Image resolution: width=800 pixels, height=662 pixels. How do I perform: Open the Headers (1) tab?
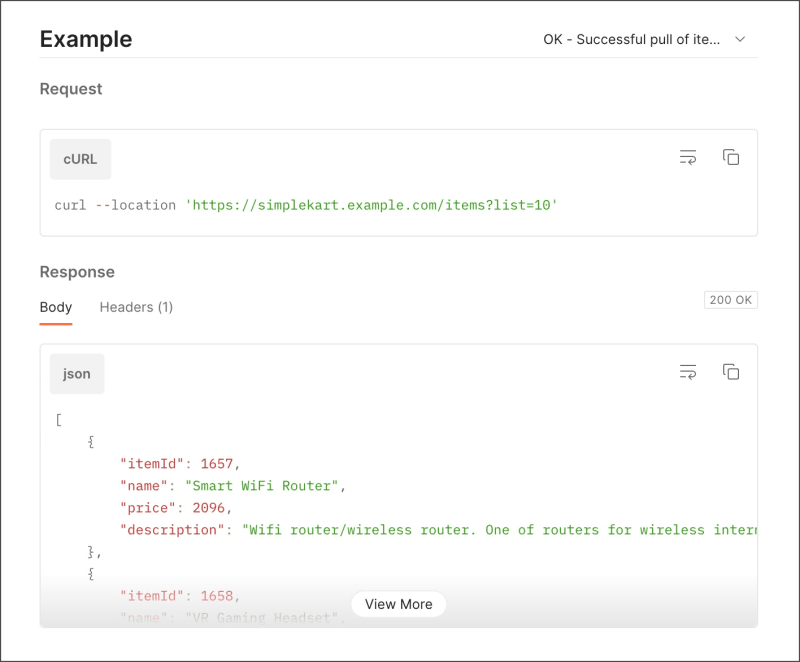tap(136, 307)
